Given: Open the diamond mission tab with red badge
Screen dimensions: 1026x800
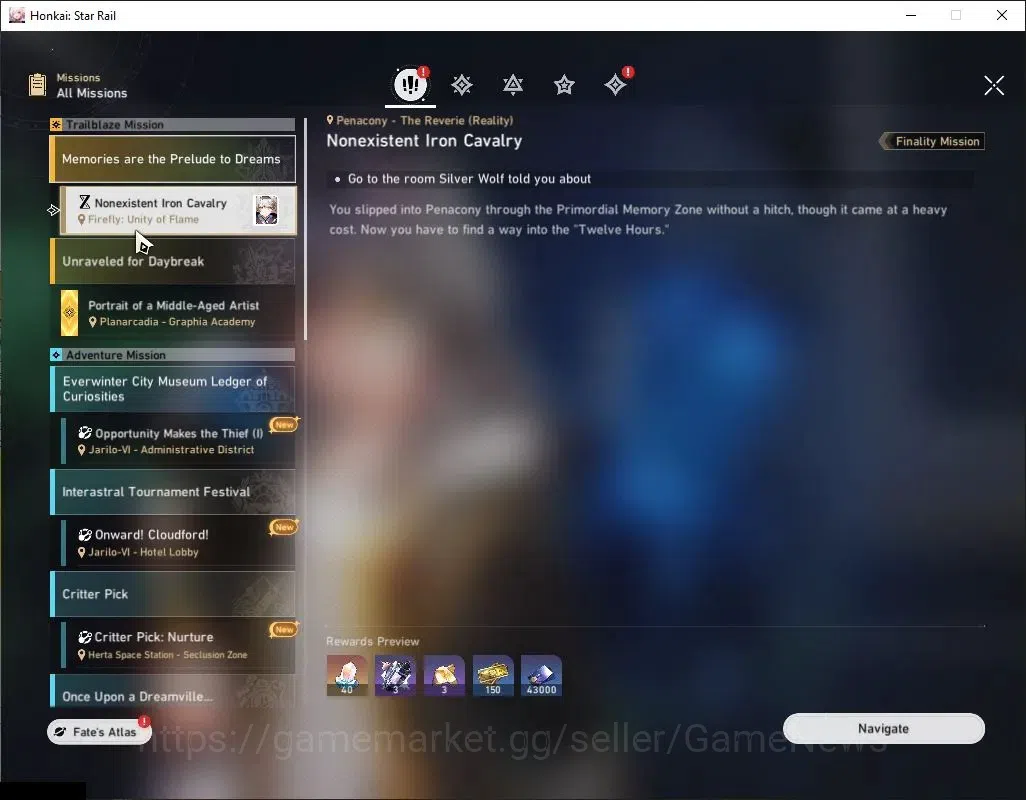Looking at the screenshot, I should tap(615, 84).
